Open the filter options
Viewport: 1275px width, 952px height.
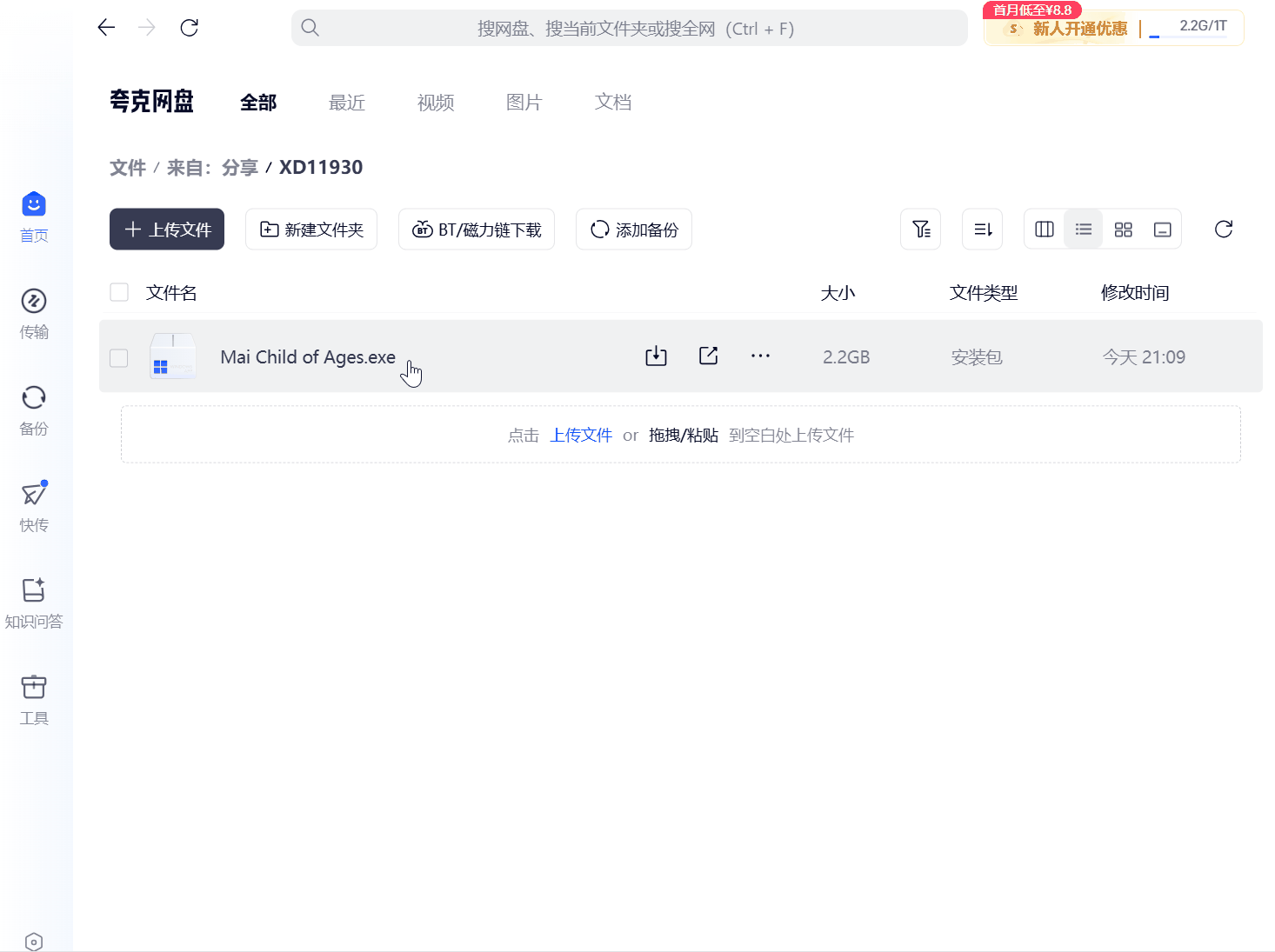(921, 229)
